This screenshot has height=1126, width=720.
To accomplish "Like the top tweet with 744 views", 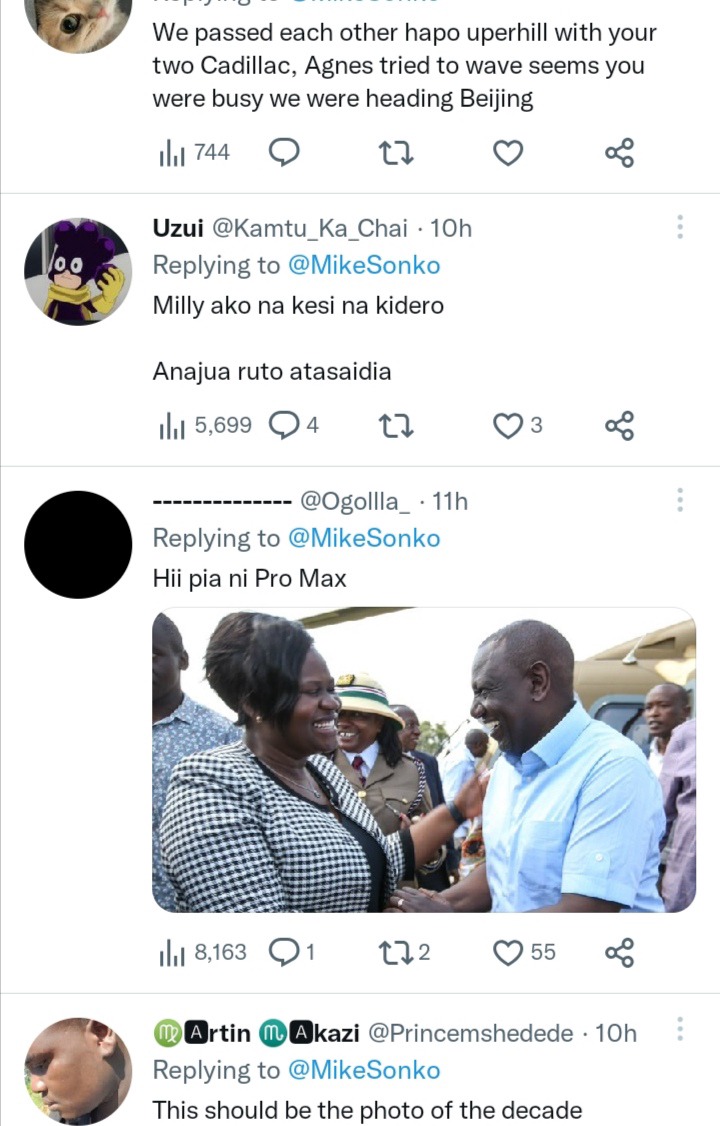I will click(x=509, y=153).
